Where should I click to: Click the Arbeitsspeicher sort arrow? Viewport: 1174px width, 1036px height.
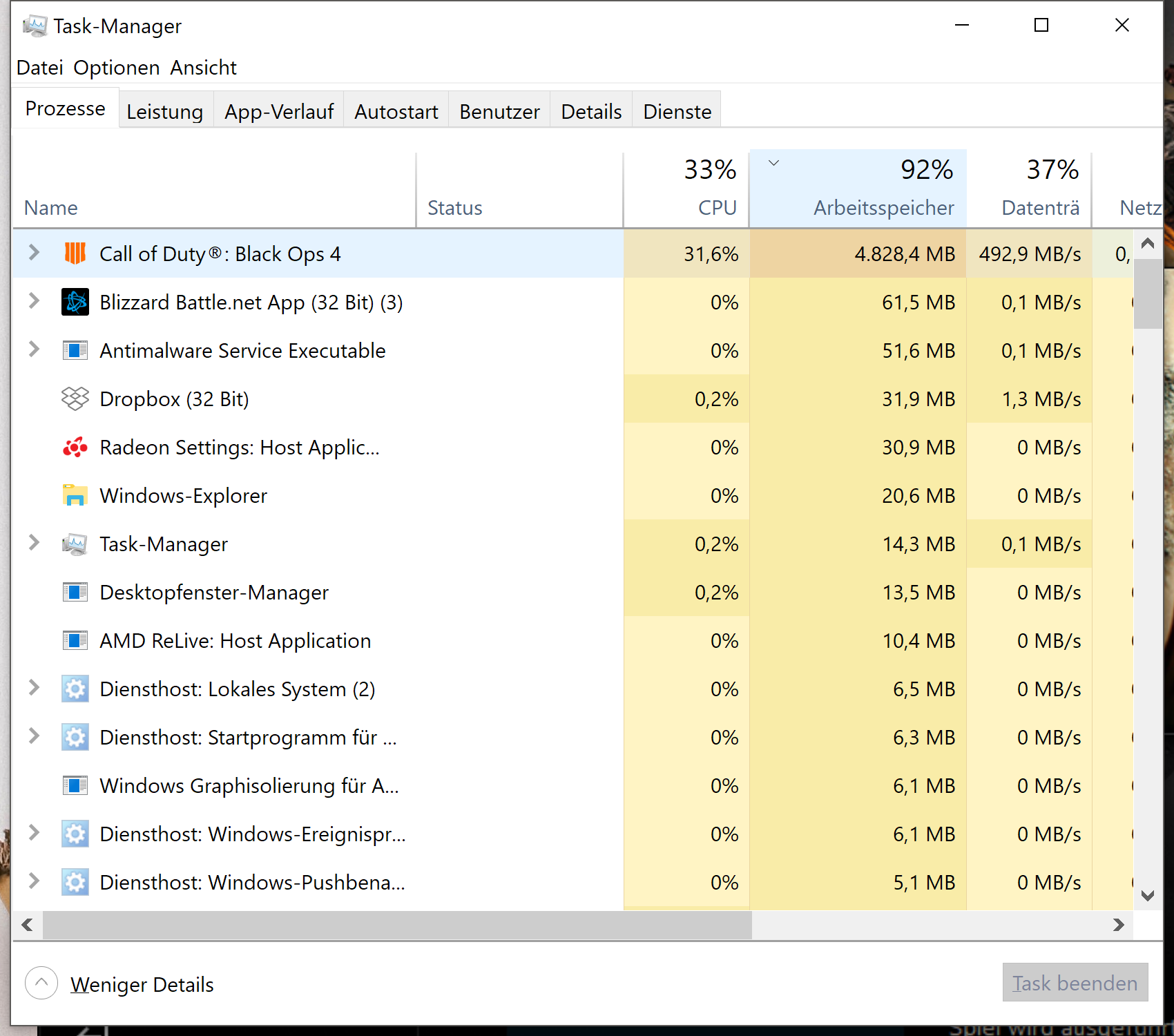(x=773, y=164)
